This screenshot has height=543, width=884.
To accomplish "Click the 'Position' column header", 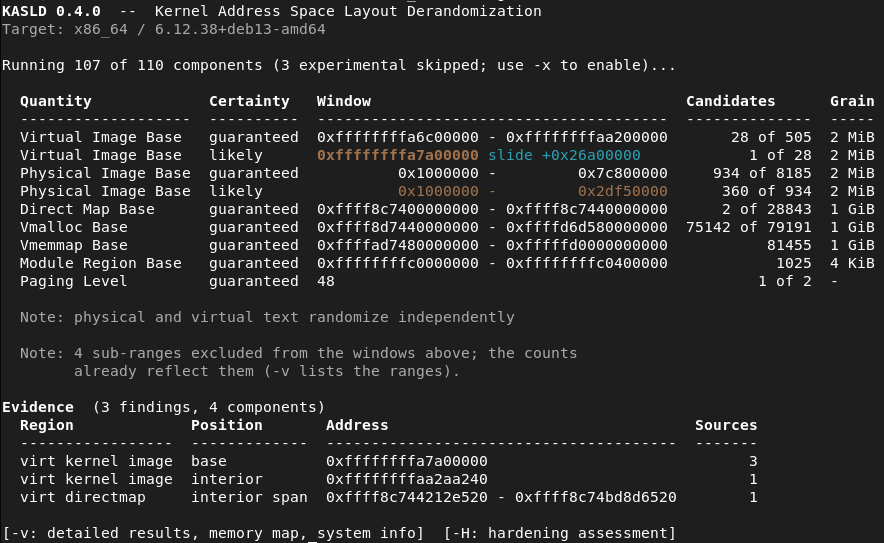I will 227,425.
